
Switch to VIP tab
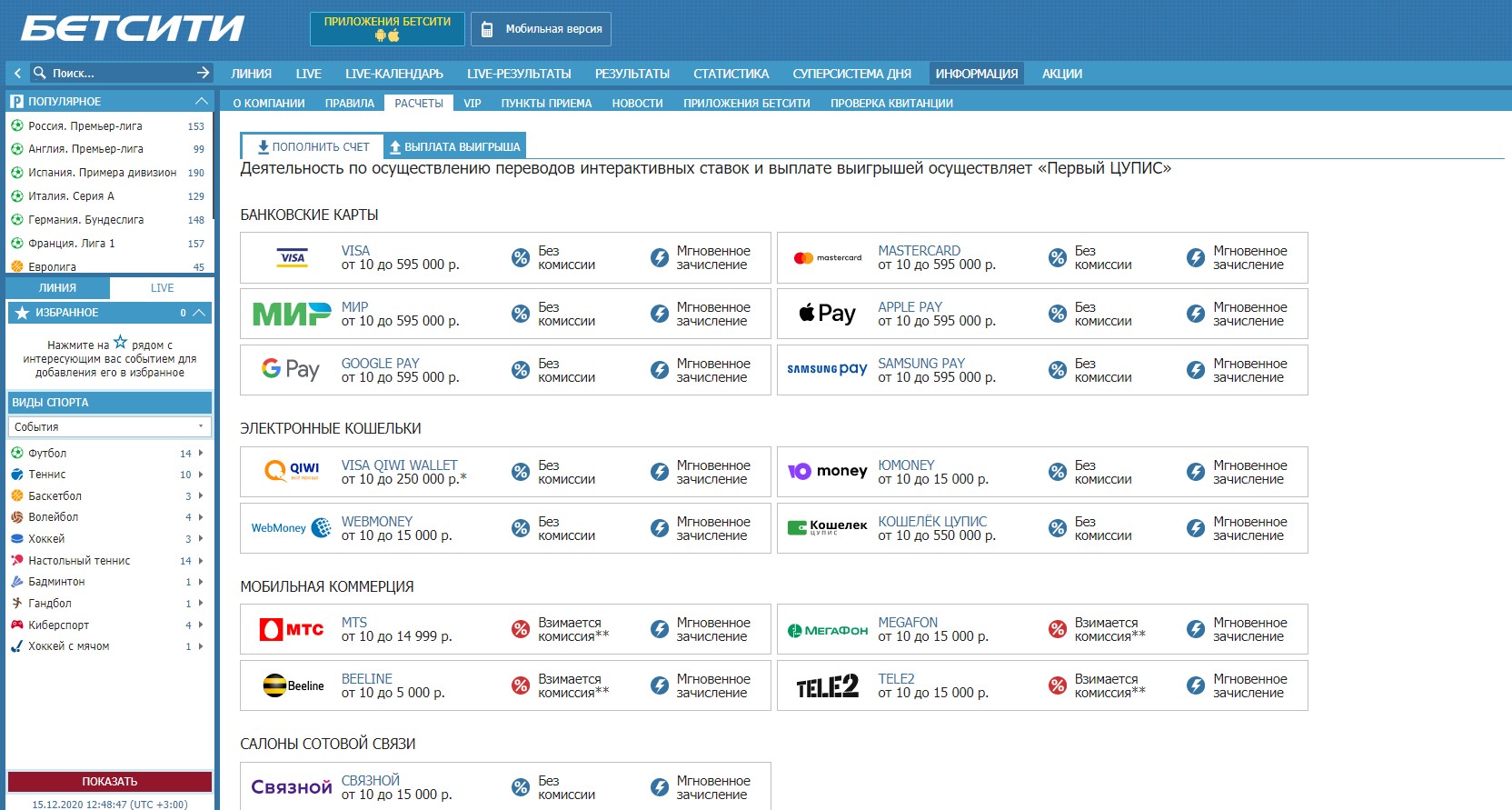coord(472,104)
